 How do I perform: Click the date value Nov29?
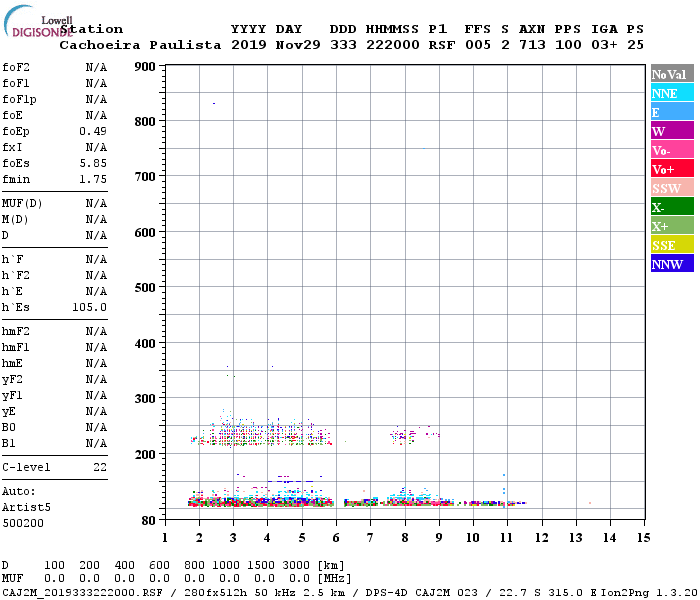tap(298, 45)
